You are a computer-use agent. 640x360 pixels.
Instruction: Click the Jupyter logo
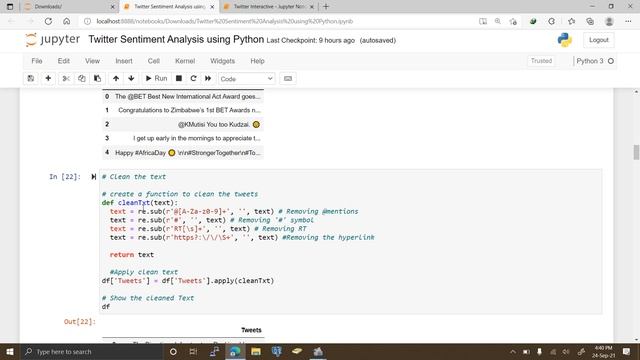(x=52, y=40)
